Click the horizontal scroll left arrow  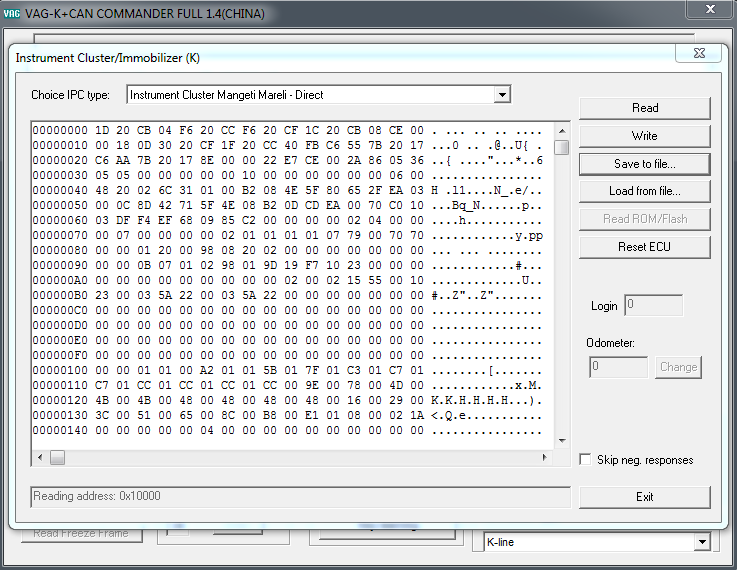[x=40, y=457]
